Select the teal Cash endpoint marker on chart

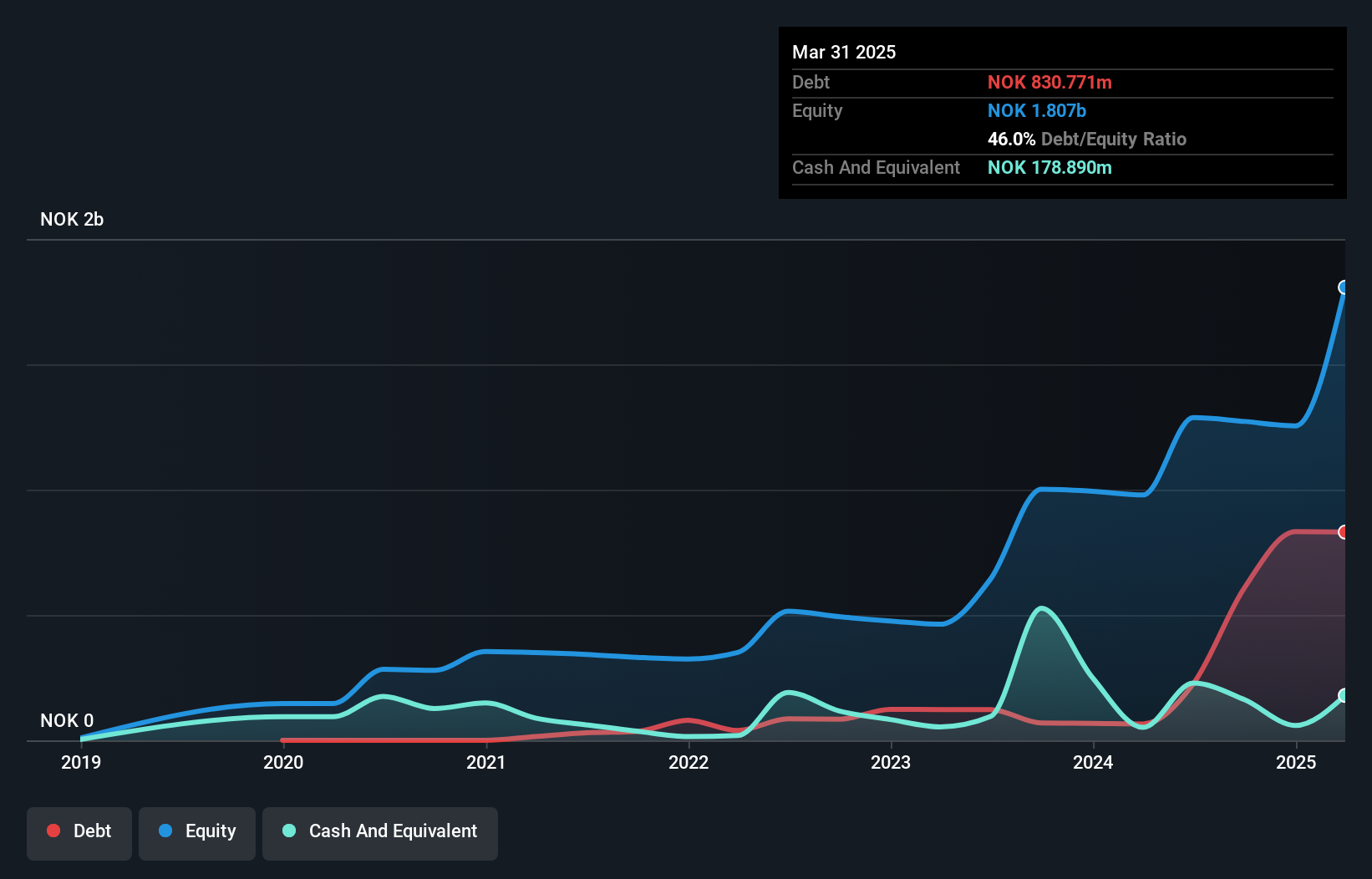pyautogui.click(x=1344, y=695)
